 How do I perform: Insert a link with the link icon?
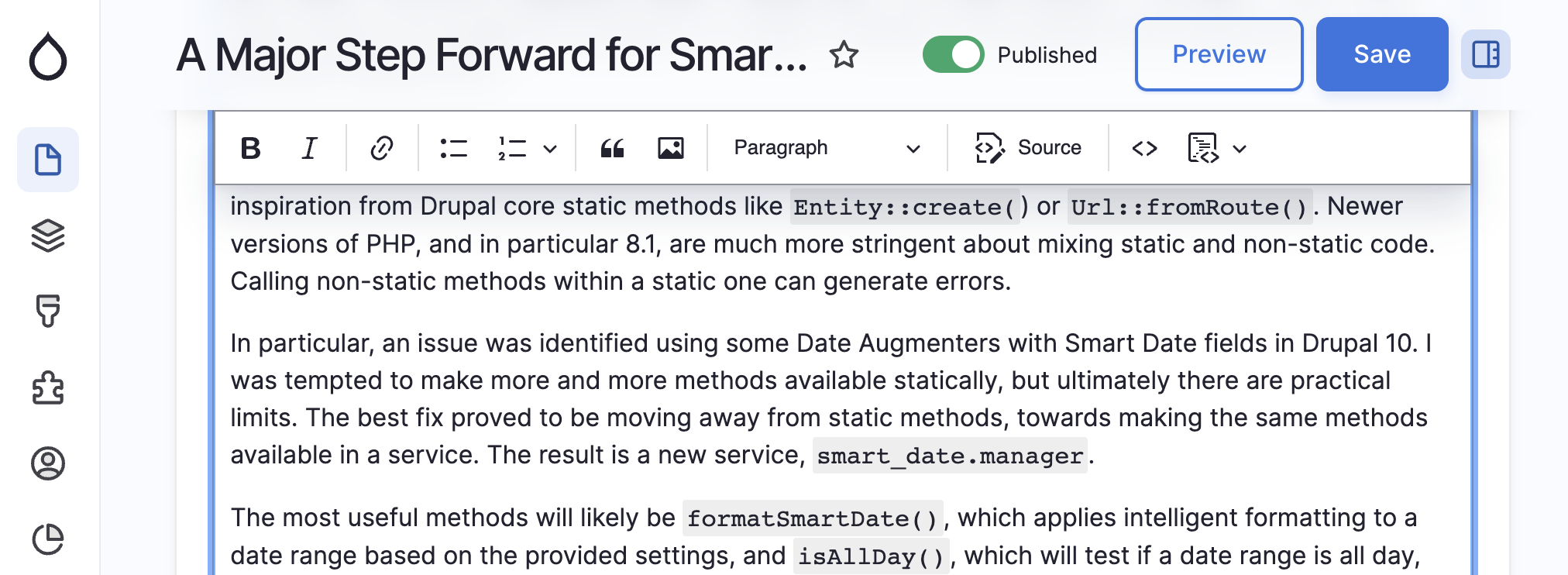click(381, 148)
